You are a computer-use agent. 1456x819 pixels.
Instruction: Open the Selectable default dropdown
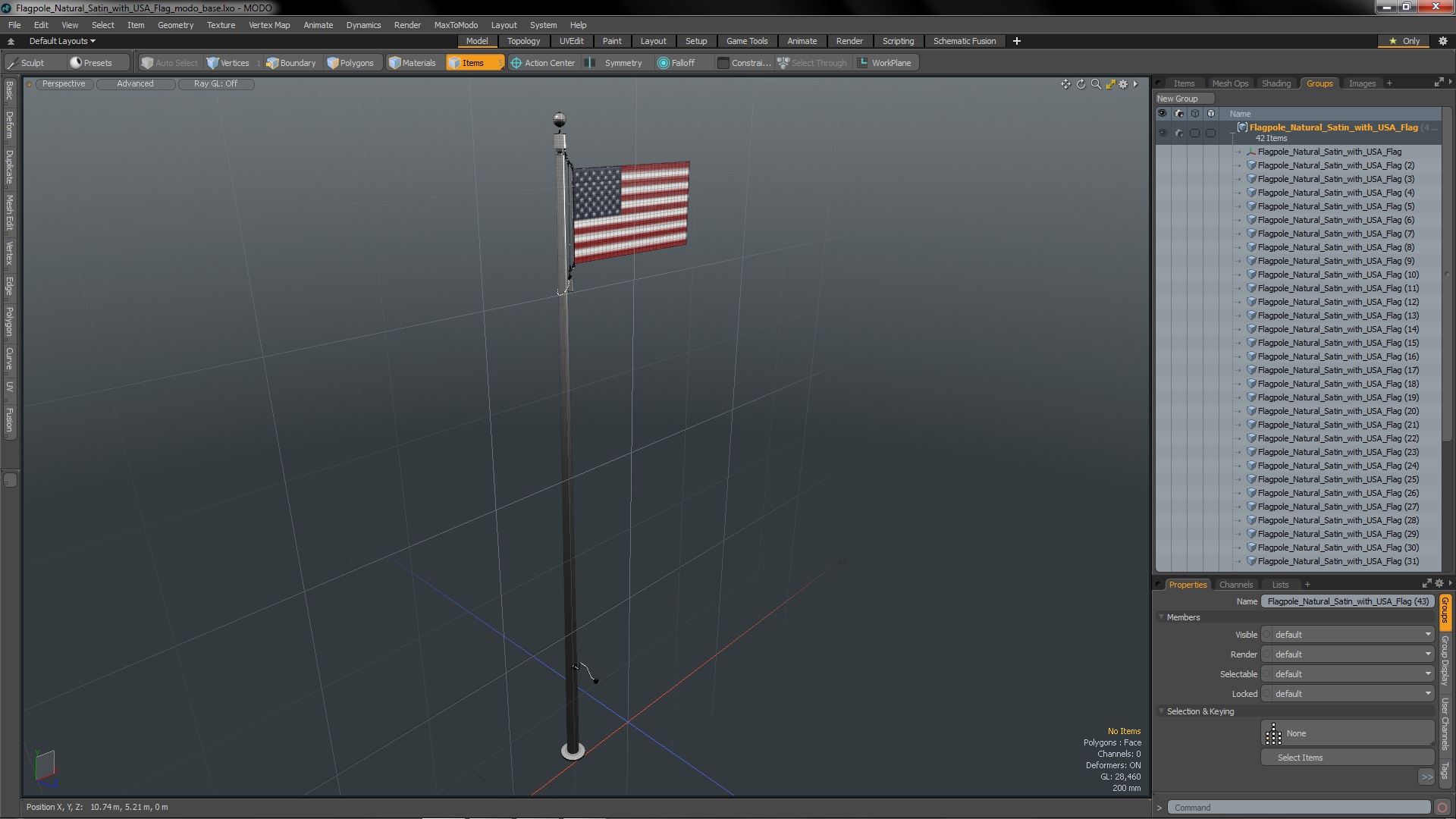pos(1348,674)
